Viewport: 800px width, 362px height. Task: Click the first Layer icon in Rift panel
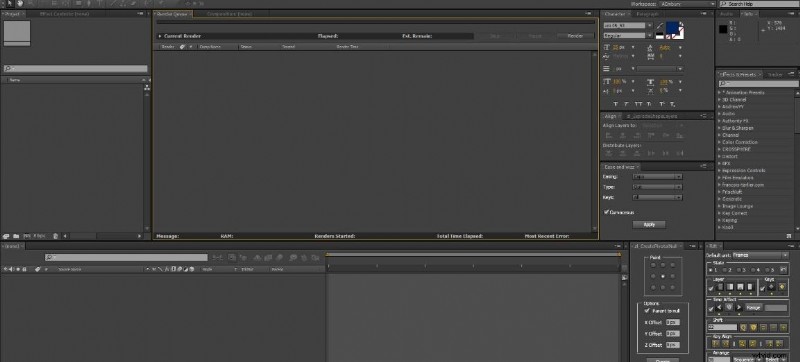721,288
